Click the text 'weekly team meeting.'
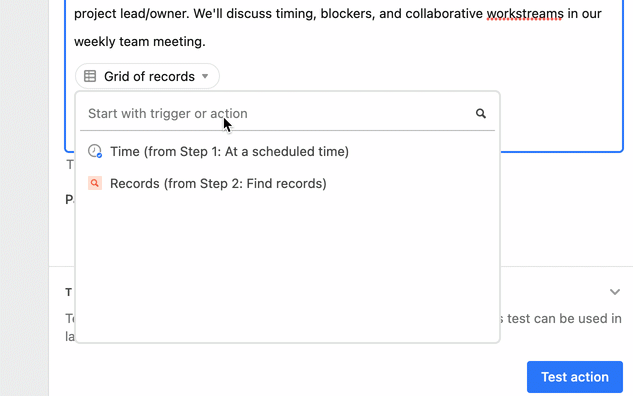Image resolution: width=633 pixels, height=396 pixels. 140,42
